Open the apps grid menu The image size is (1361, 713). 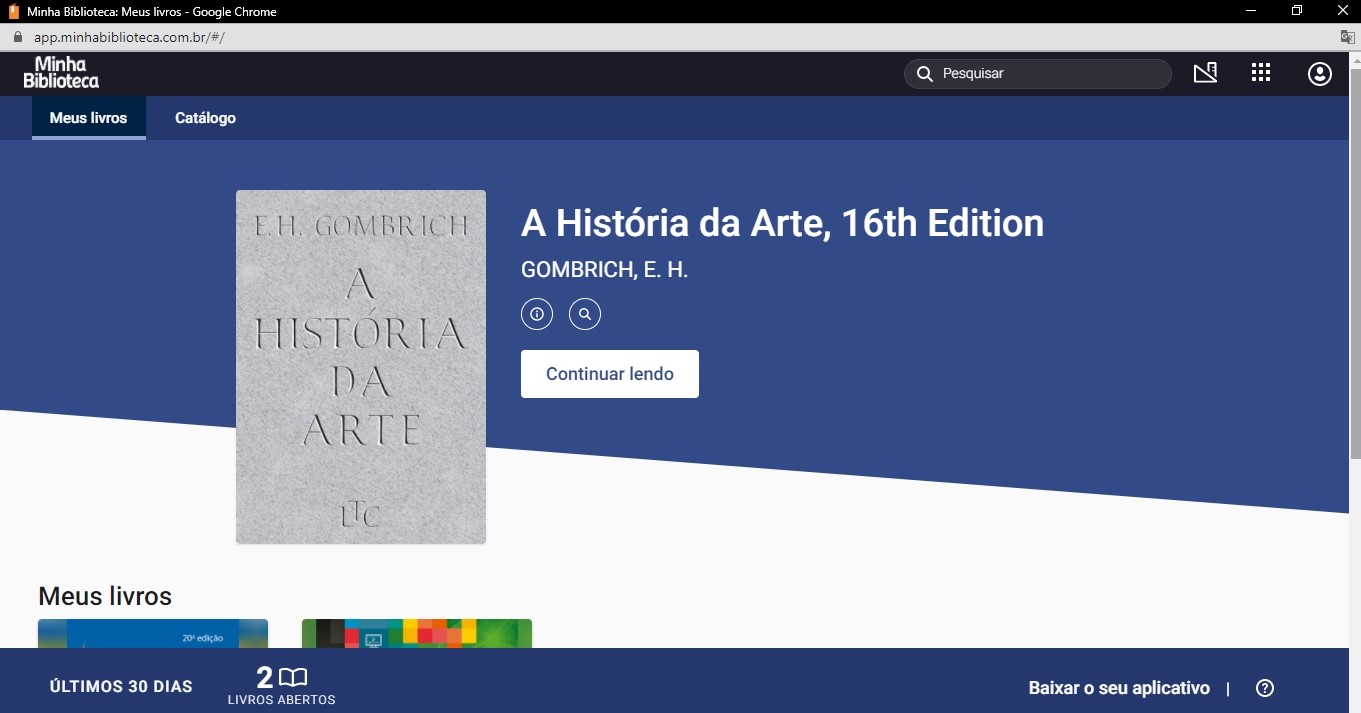(1261, 73)
